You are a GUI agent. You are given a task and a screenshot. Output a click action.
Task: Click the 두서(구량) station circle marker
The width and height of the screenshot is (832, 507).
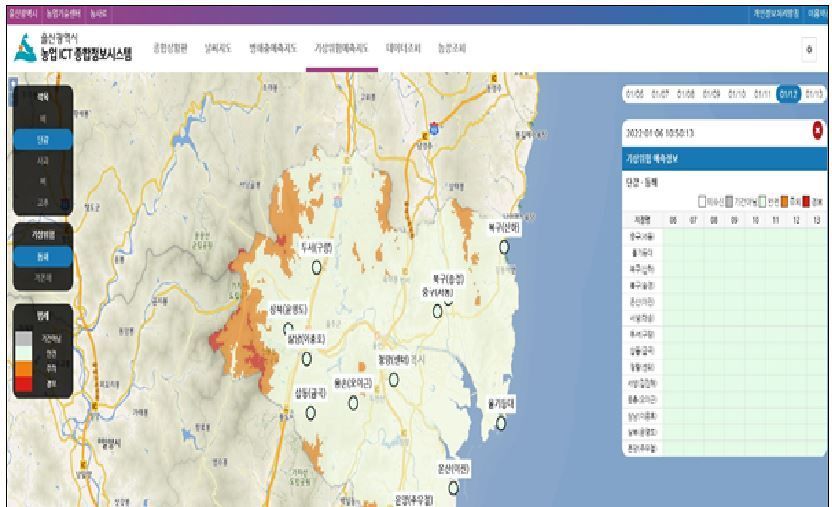[317, 266]
